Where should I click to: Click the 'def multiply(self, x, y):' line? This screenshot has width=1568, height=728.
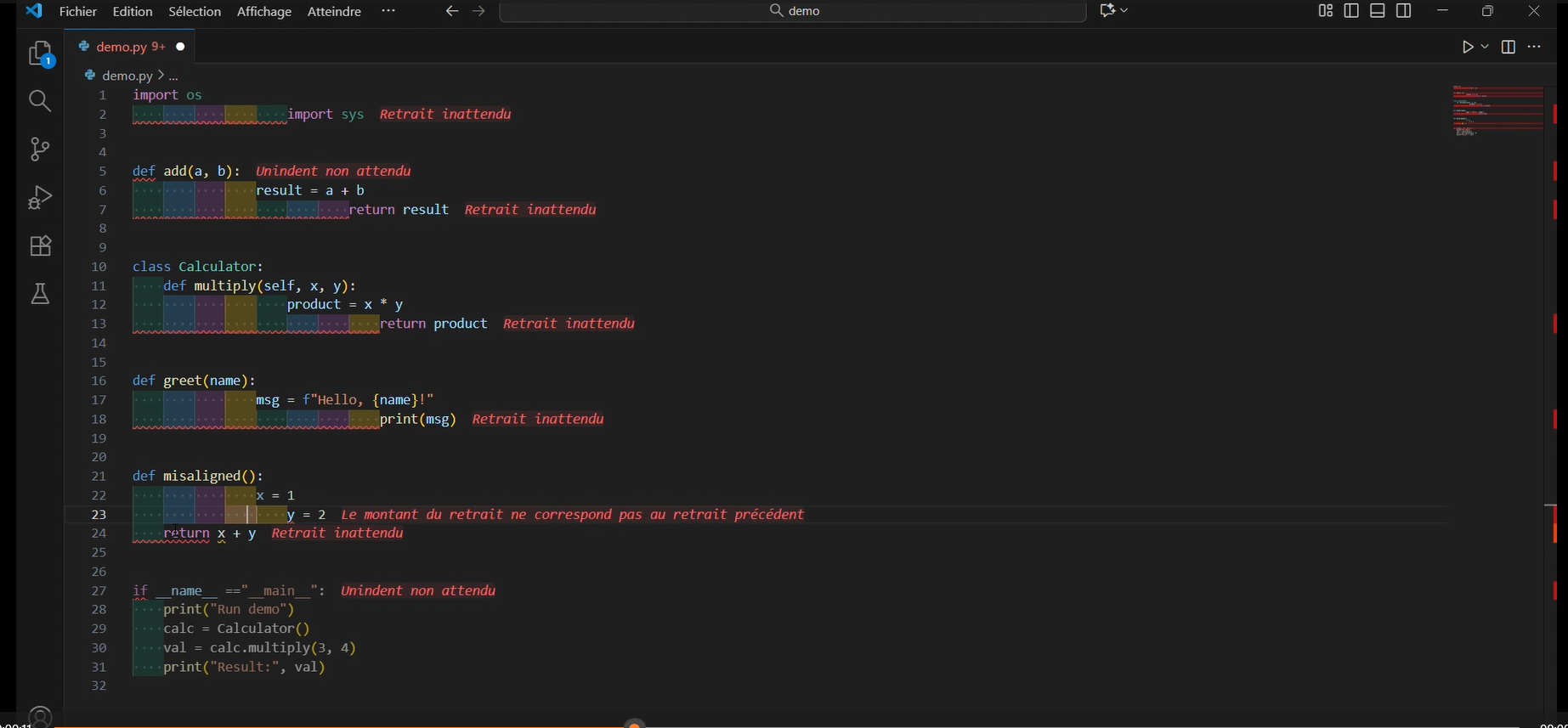tap(260, 285)
